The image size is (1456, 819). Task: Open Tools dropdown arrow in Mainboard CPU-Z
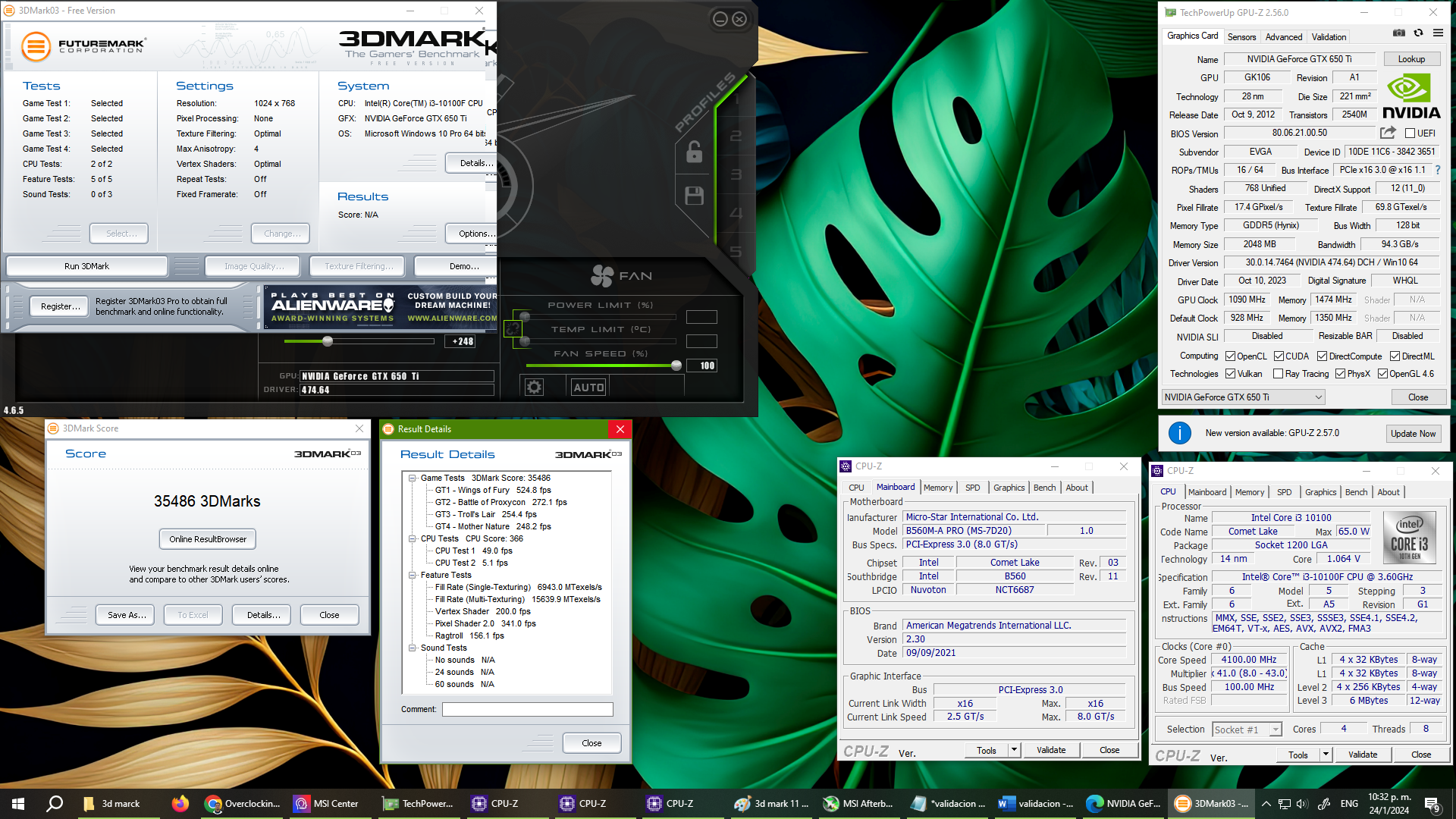point(1014,750)
